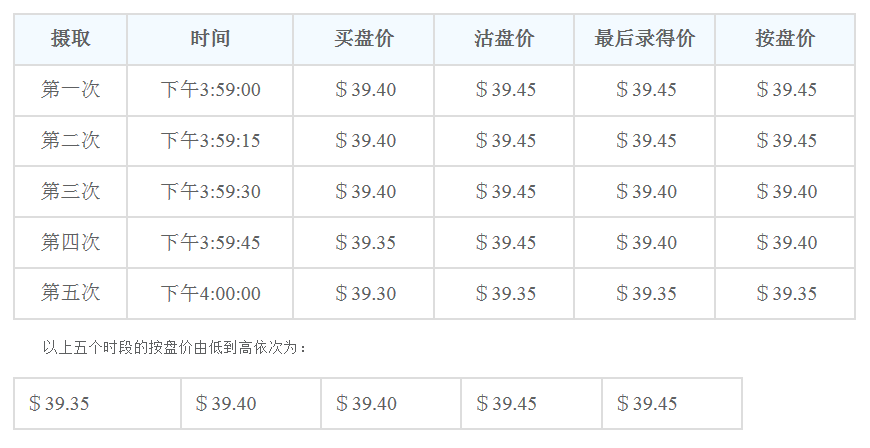Click the 第四次 row label
Image resolution: width=870 pixels, height=448 pixels.
(x=70, y=243)
